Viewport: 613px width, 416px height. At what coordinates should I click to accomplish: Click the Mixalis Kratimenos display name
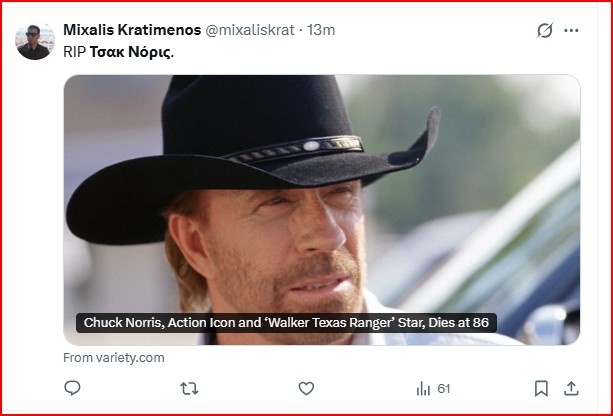coord(131,29)
